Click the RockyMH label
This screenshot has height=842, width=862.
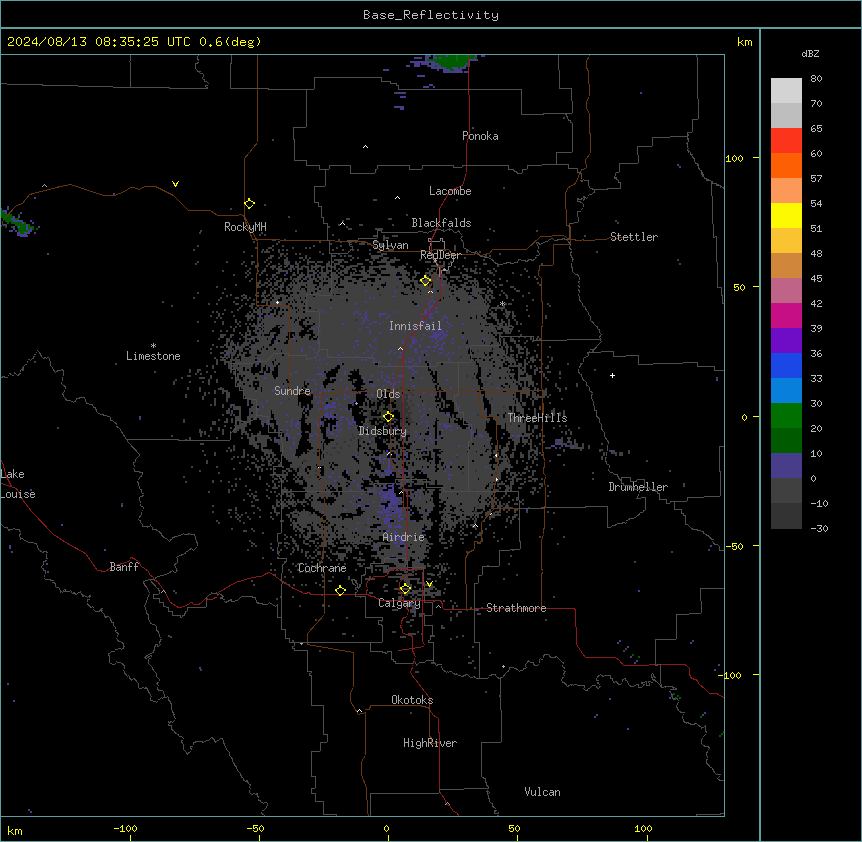click(245, 227)
